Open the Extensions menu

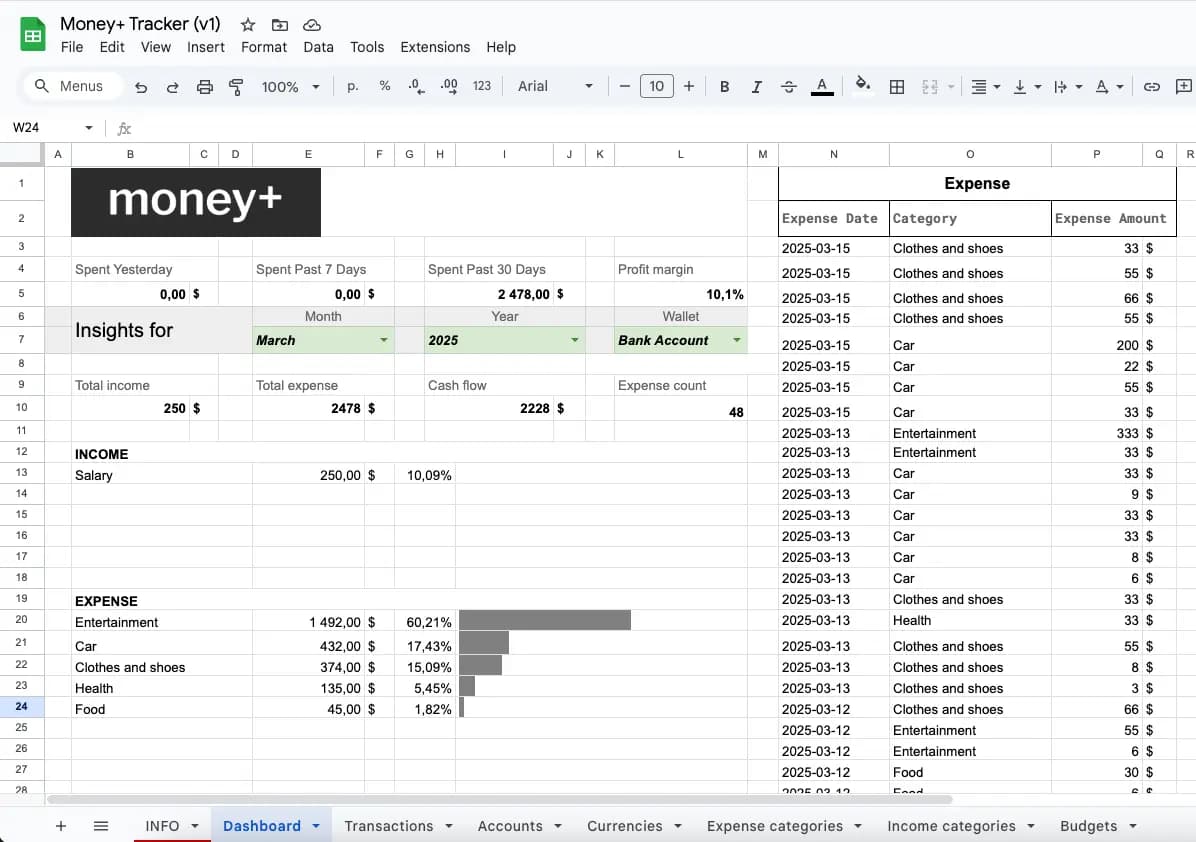point(435,47)
